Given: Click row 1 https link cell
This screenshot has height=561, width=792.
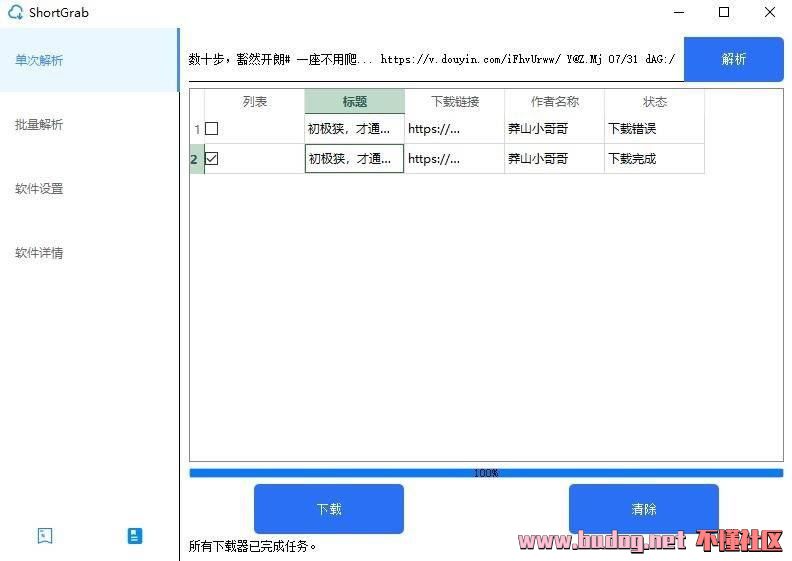Looking at the screenshot, I should coord(455,129).
